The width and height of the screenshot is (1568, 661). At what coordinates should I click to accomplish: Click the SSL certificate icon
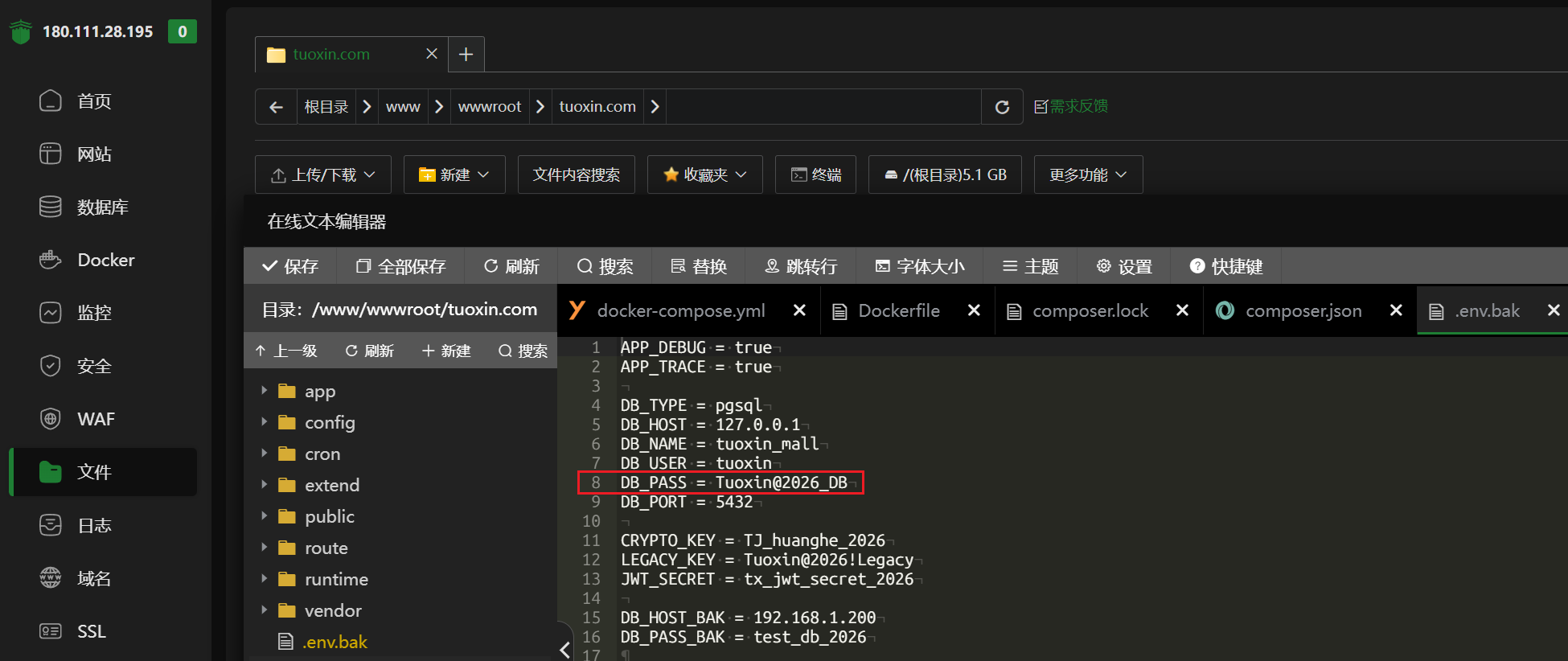(x=51, y=631)
